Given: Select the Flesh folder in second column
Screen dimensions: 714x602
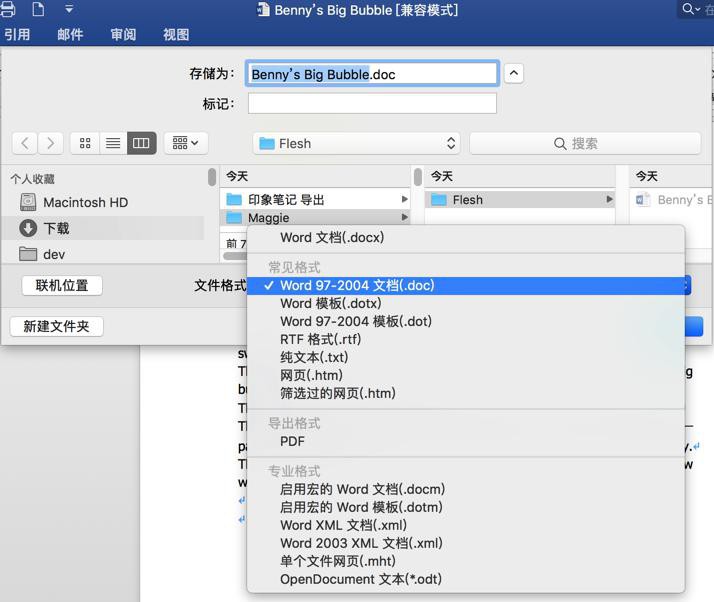Looking at the screenshot, I should pos(519,199).
